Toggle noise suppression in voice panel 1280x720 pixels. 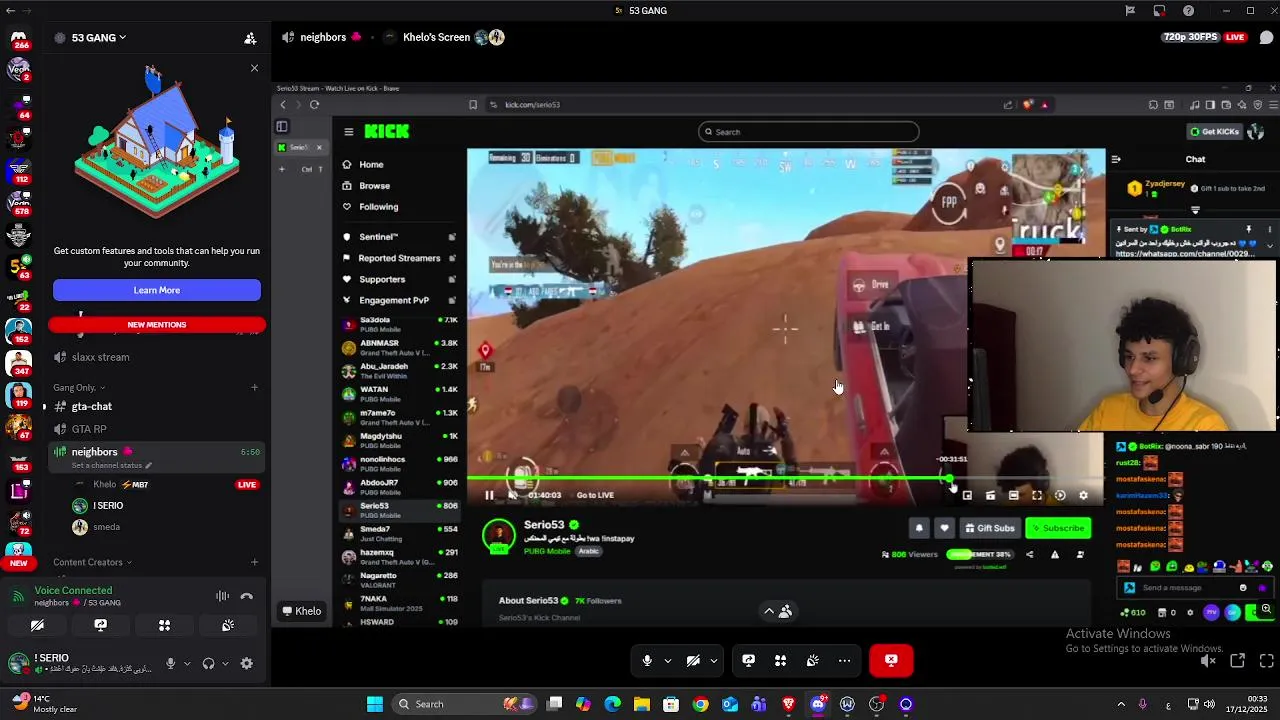(223, 597)
